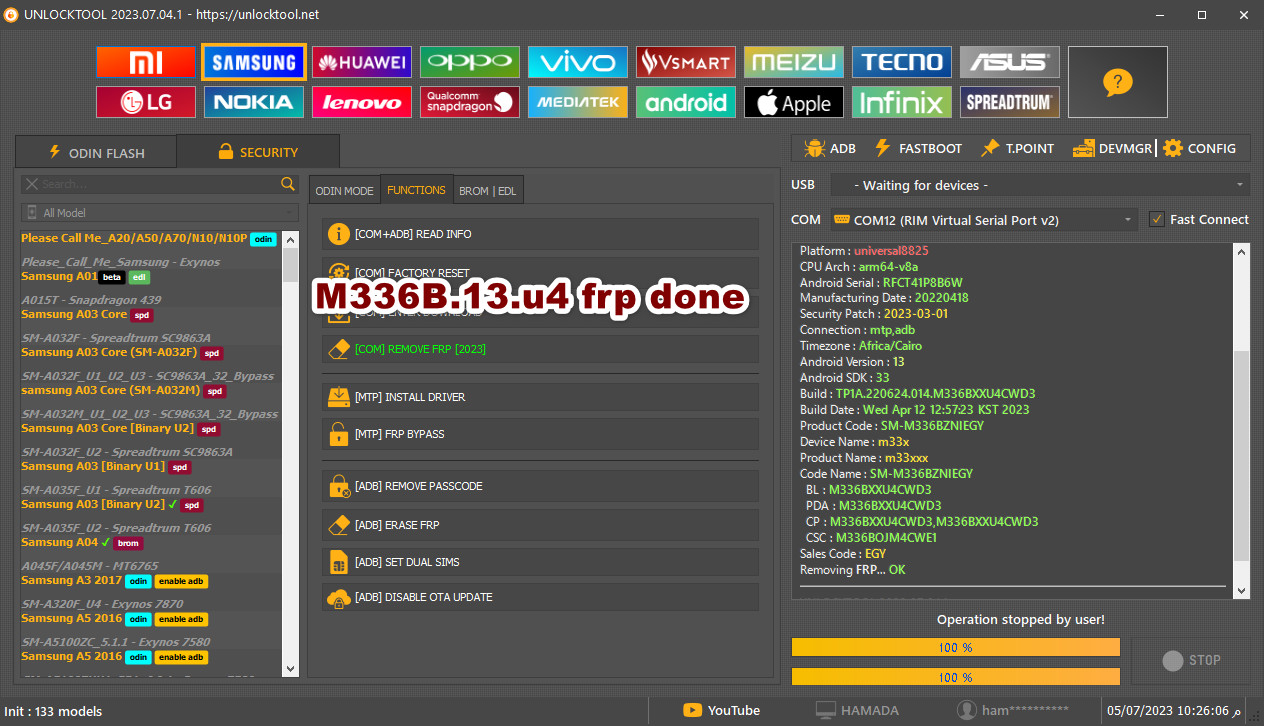Expand the All Model dropdown
Image resolution: width=1264 pixels, height=726 pixels.
tap(158, 212)
